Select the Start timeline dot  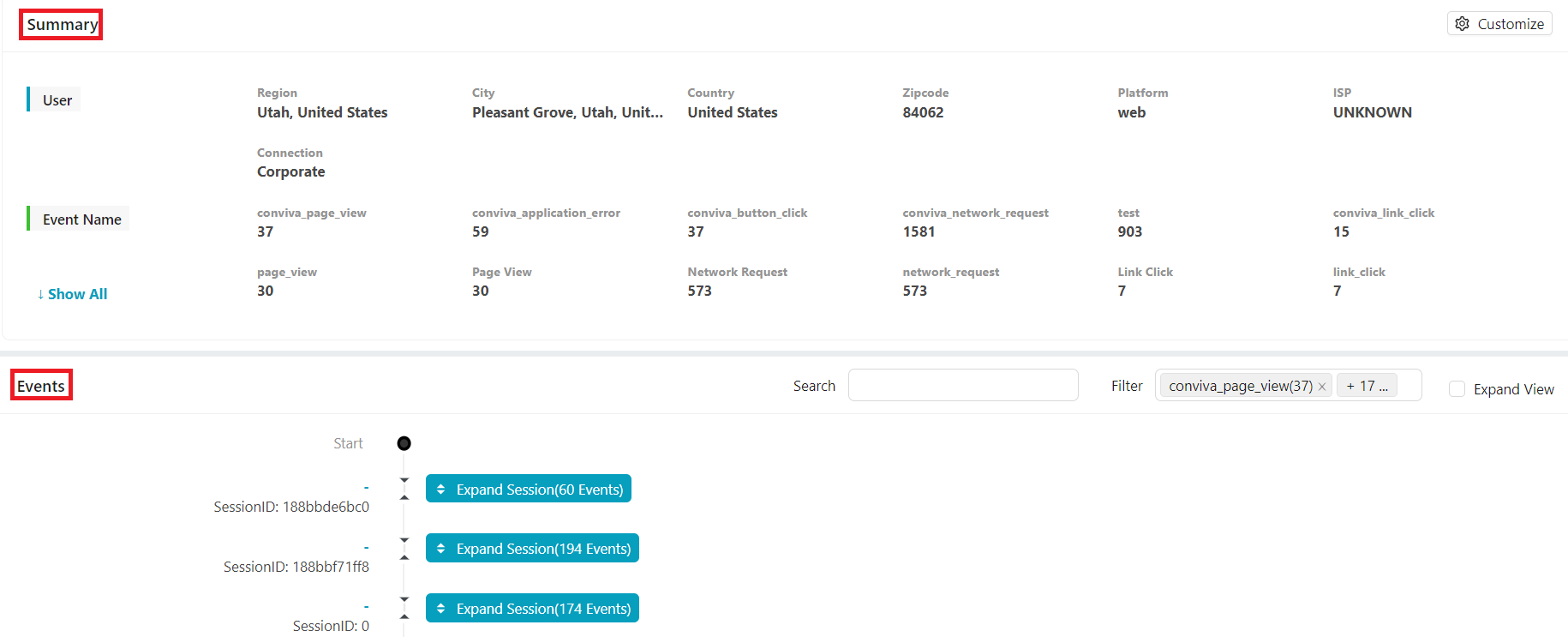pos(404,443)
